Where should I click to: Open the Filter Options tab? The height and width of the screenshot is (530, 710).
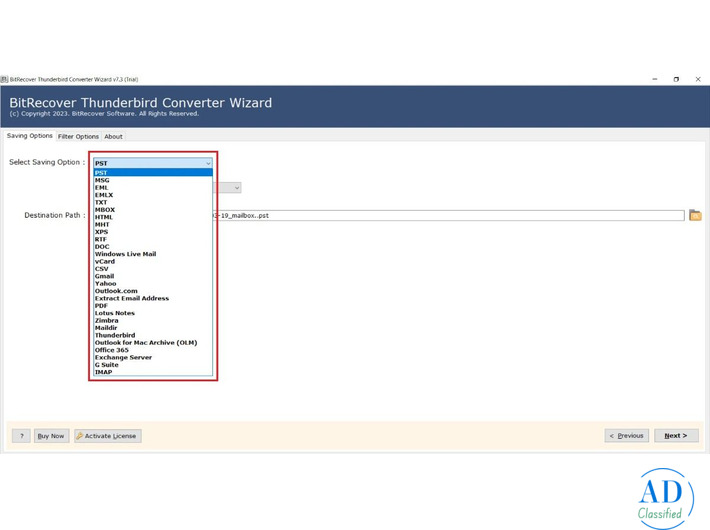point(78,136)
